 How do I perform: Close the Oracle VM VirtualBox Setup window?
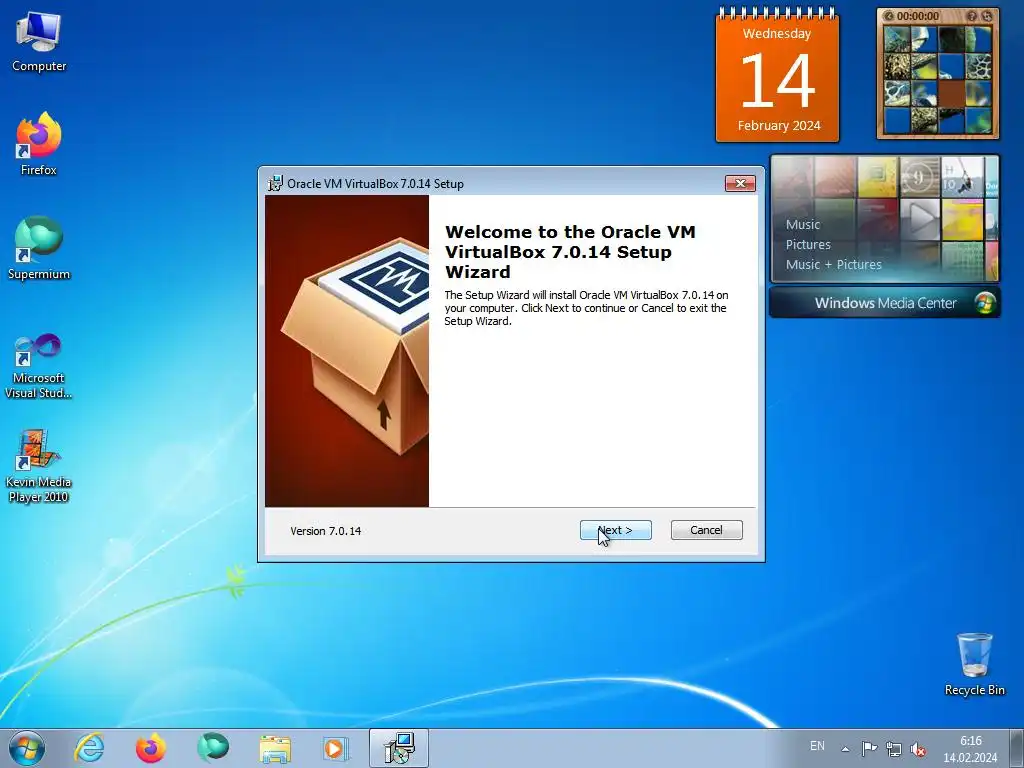point(740,184)
